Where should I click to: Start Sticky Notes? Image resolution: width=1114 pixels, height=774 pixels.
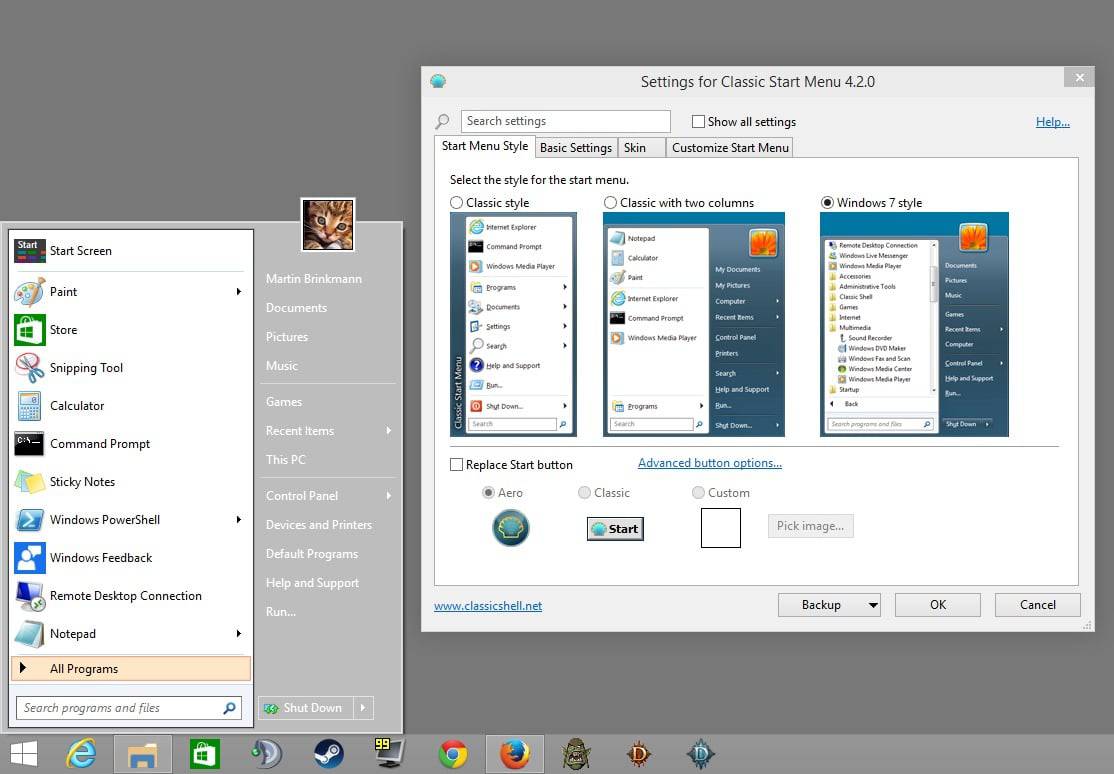[80, 481]
